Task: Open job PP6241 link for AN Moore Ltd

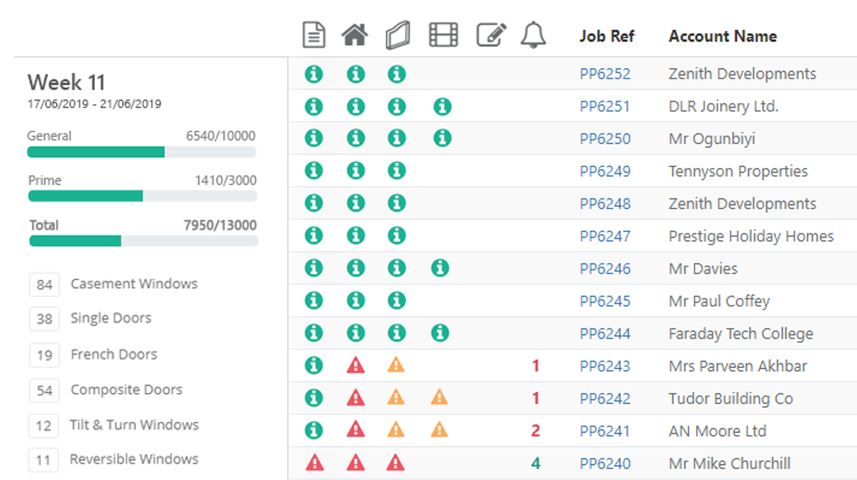Action: pos(605,431)
